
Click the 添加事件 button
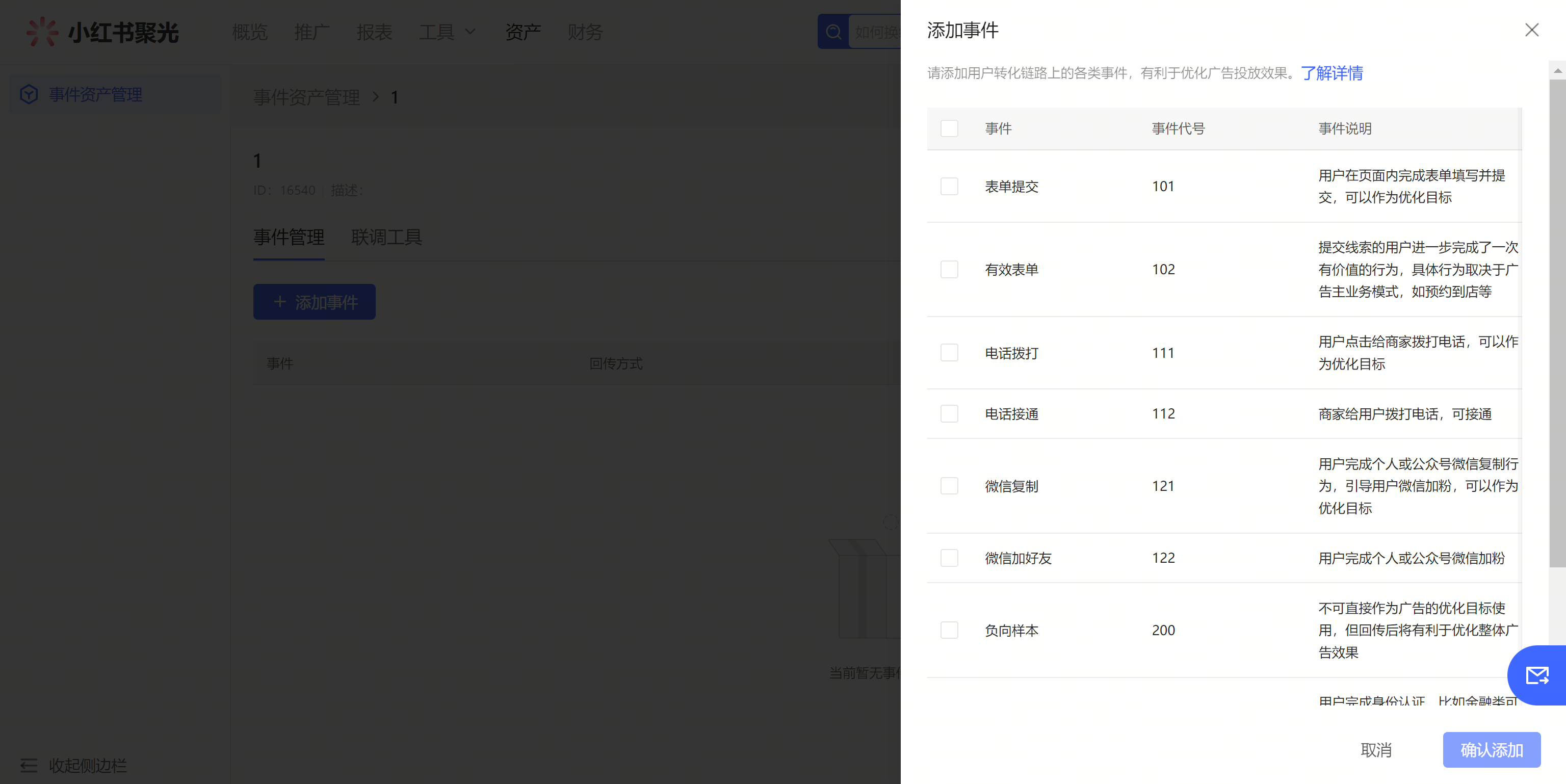pos(315,302)
